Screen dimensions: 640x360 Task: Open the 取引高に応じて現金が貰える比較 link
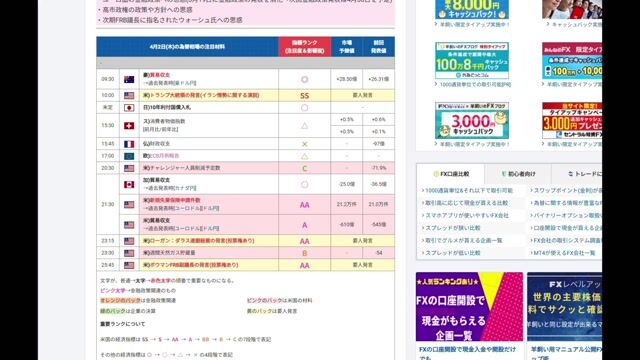466,203
